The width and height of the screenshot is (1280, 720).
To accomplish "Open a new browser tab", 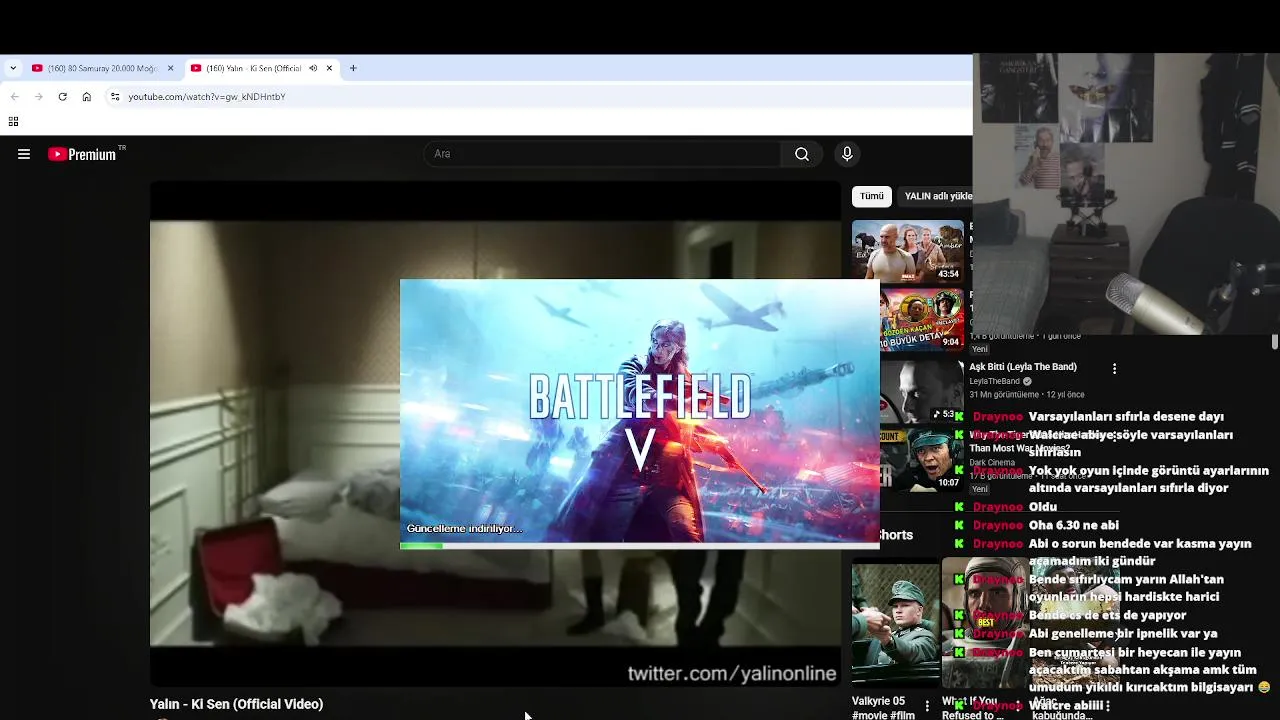I will click(x=353, y=68).
